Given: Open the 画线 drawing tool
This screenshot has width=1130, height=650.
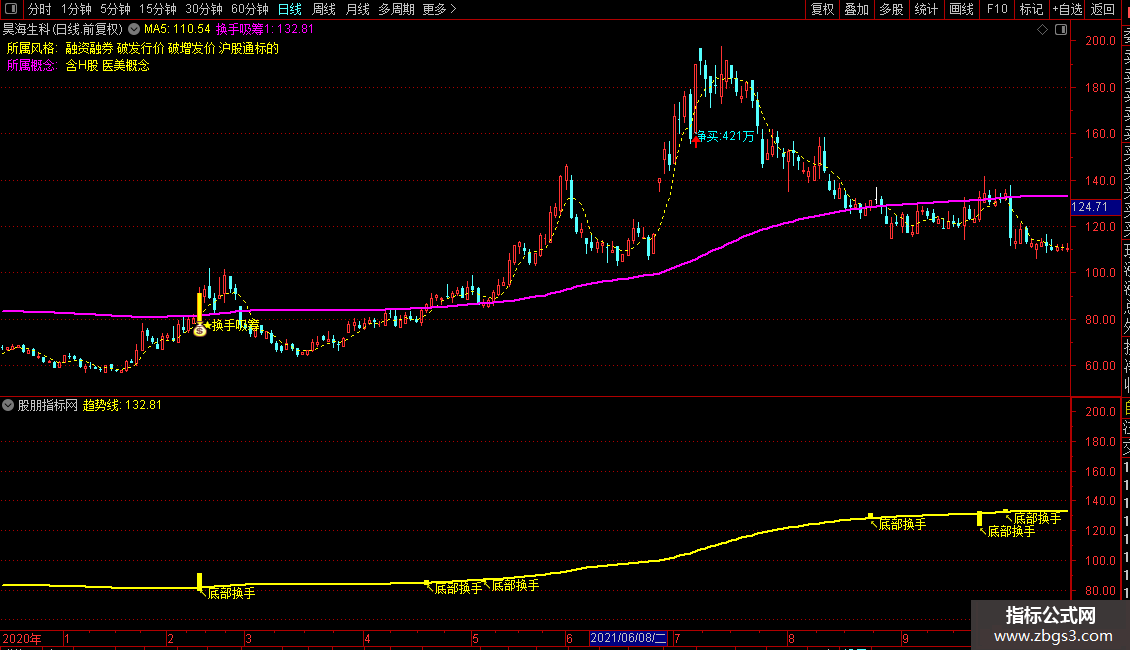Looking at the screenshot, I should (961, 9).
